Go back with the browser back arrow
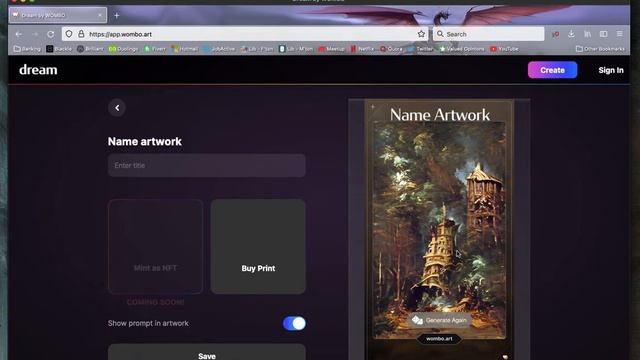Viewport: 640px width, 360px height. click(19, 34)
